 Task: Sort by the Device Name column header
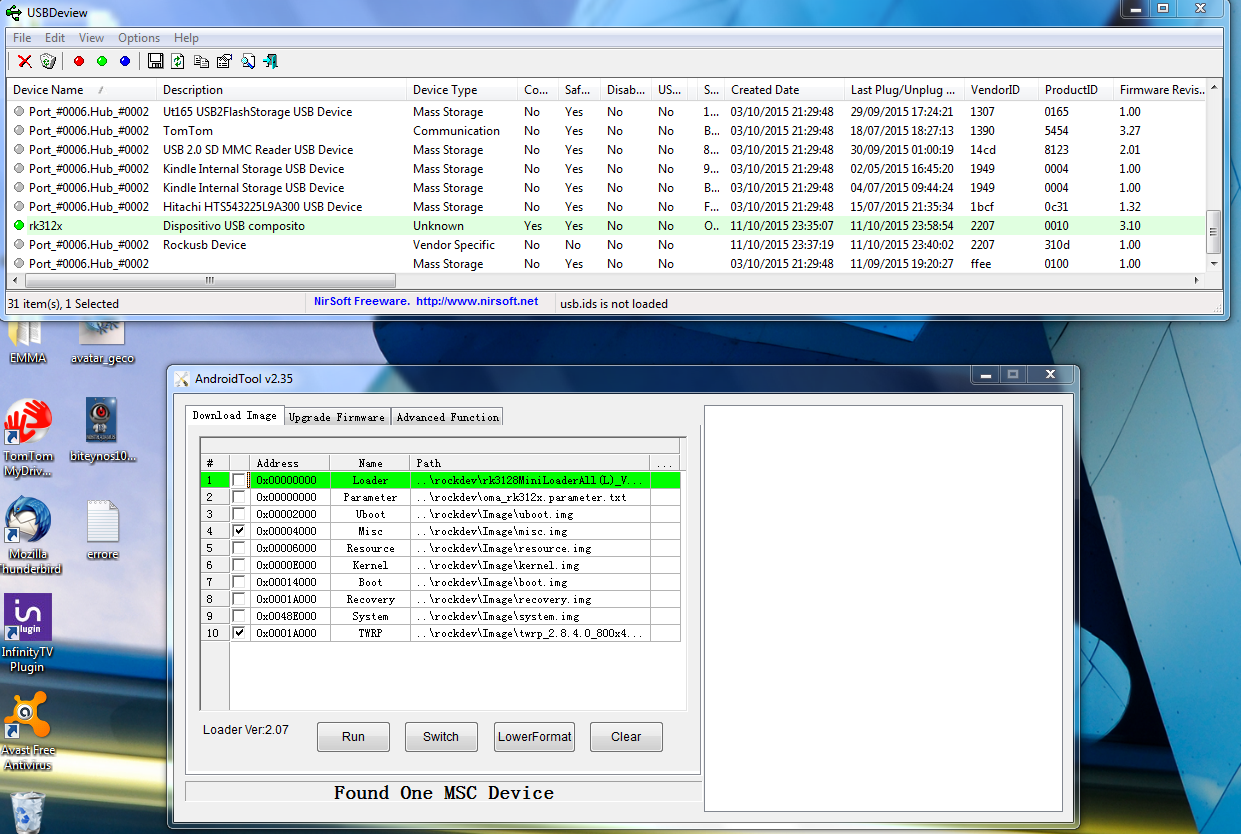tap(82, 90)
